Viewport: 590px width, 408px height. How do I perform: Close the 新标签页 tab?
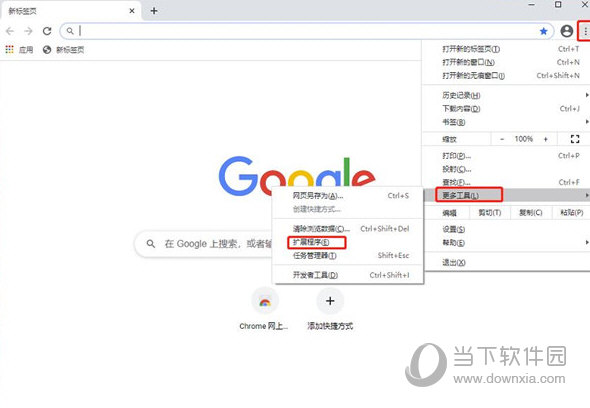(132, 11)
